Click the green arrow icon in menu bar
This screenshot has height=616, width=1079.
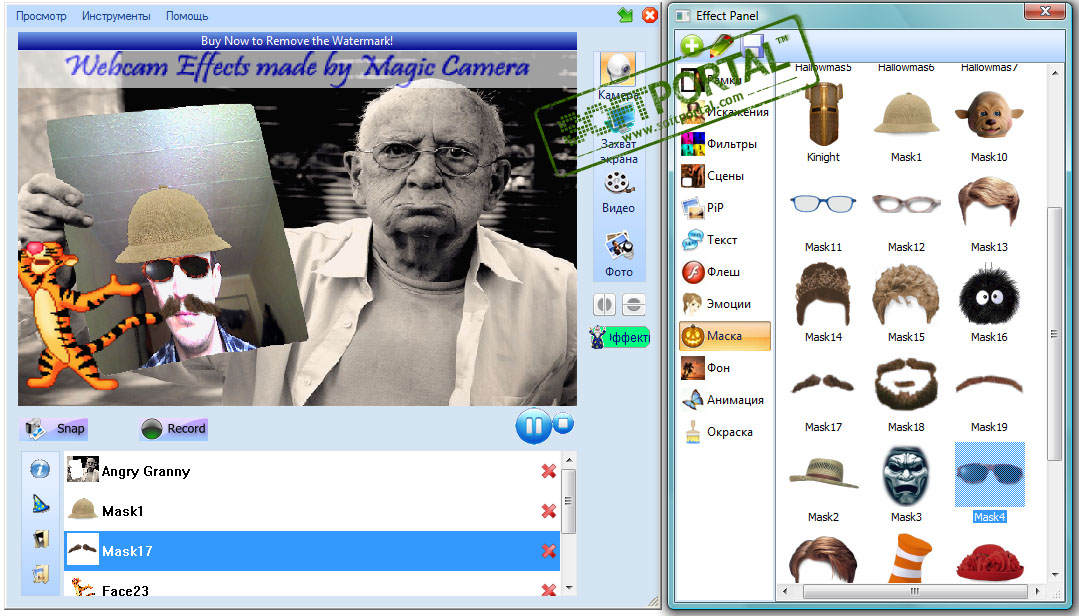click(x=625, y=15)
